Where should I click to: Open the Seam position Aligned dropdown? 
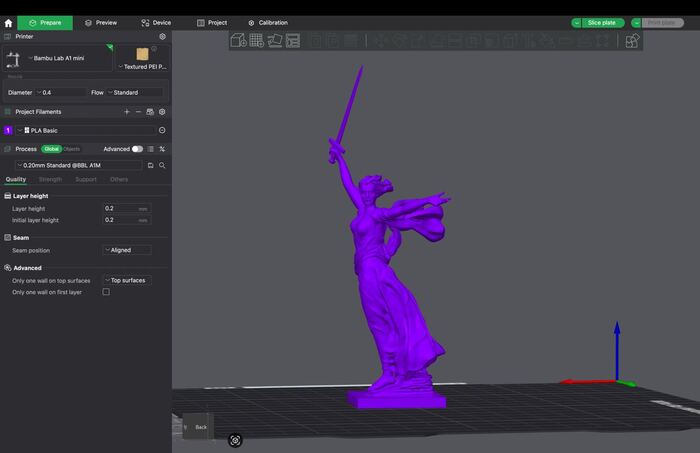127,250
